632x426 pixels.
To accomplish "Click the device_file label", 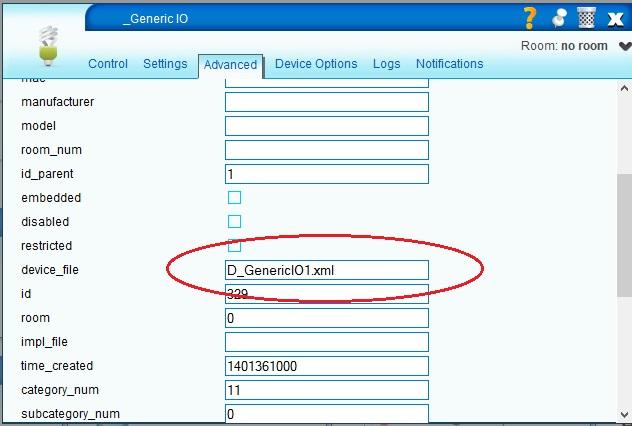I will click(50, 270).
